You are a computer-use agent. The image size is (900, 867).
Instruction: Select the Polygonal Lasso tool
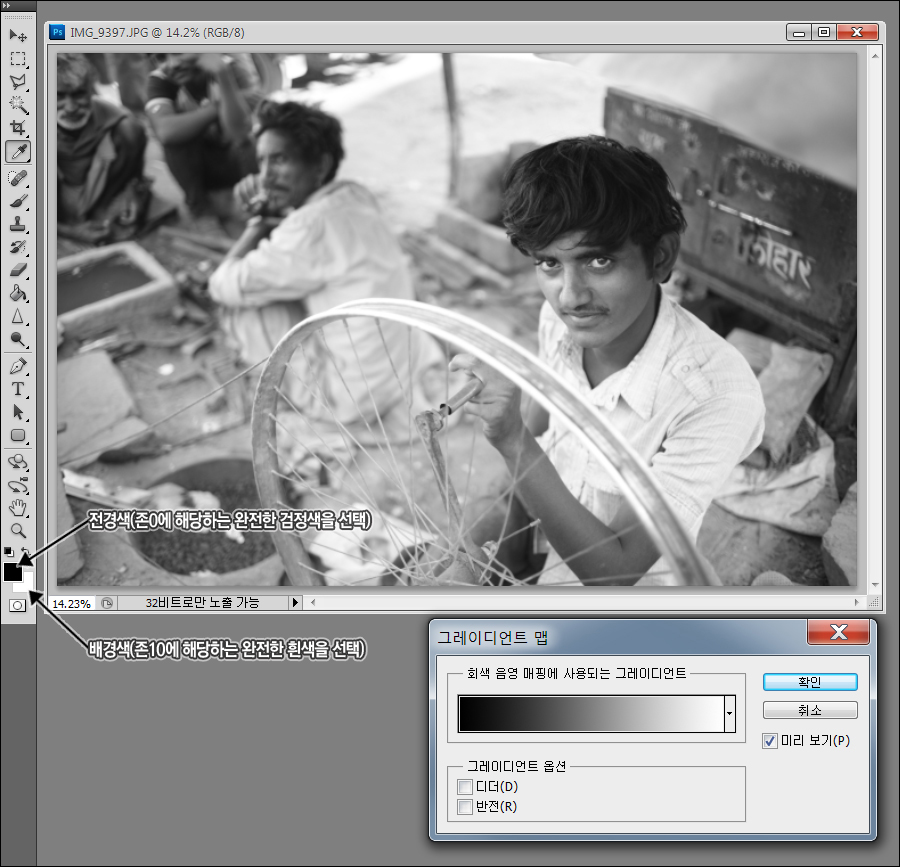point(18,81)
